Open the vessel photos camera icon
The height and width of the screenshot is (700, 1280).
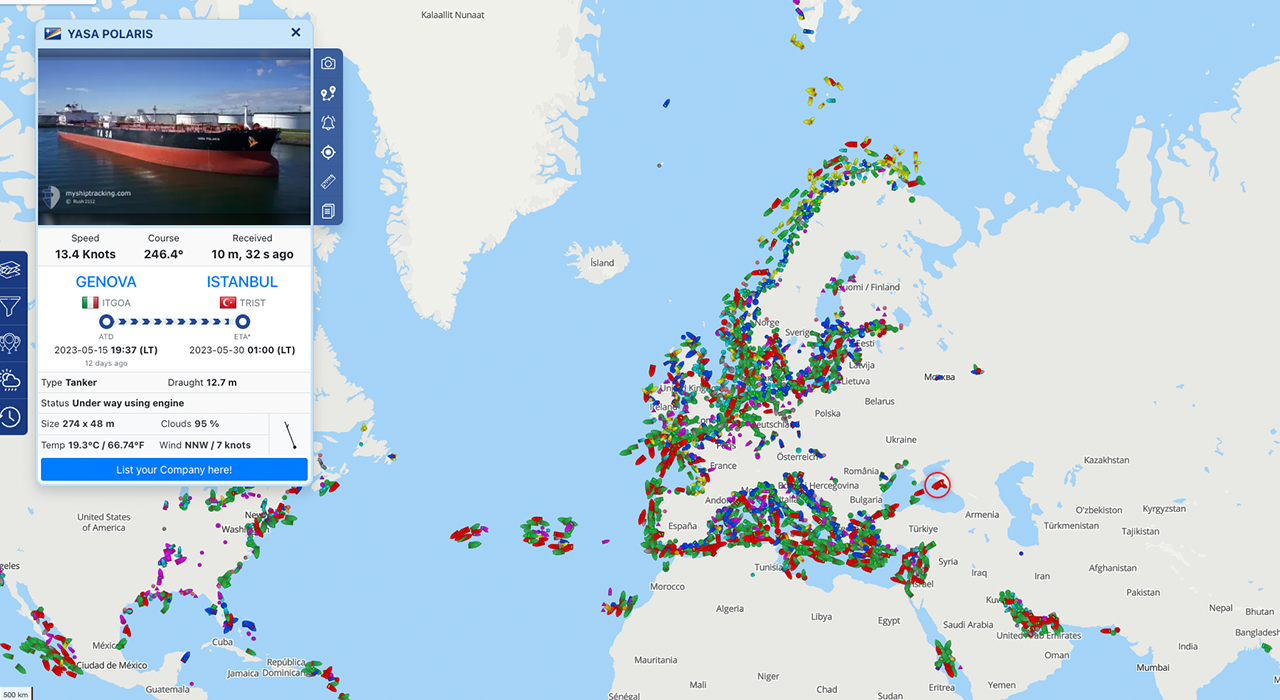pyautogui.click(x=328, y=63)
